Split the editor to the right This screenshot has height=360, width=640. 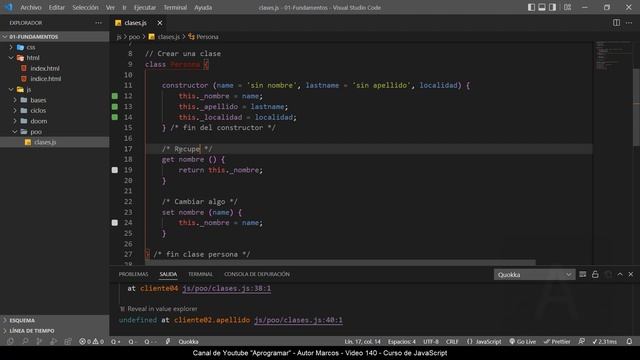click(616, 23)
